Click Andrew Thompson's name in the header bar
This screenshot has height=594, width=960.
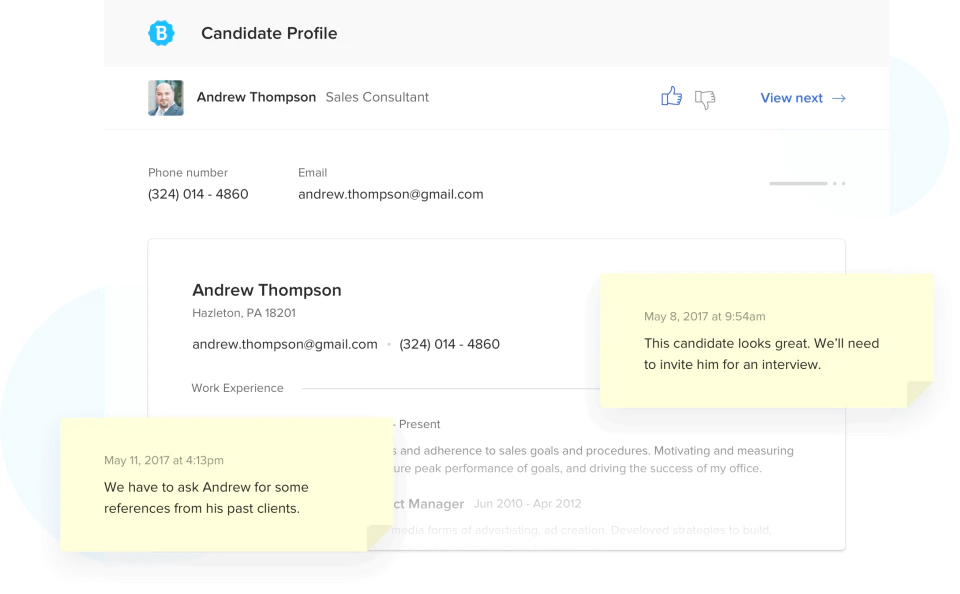click(257, 97)
